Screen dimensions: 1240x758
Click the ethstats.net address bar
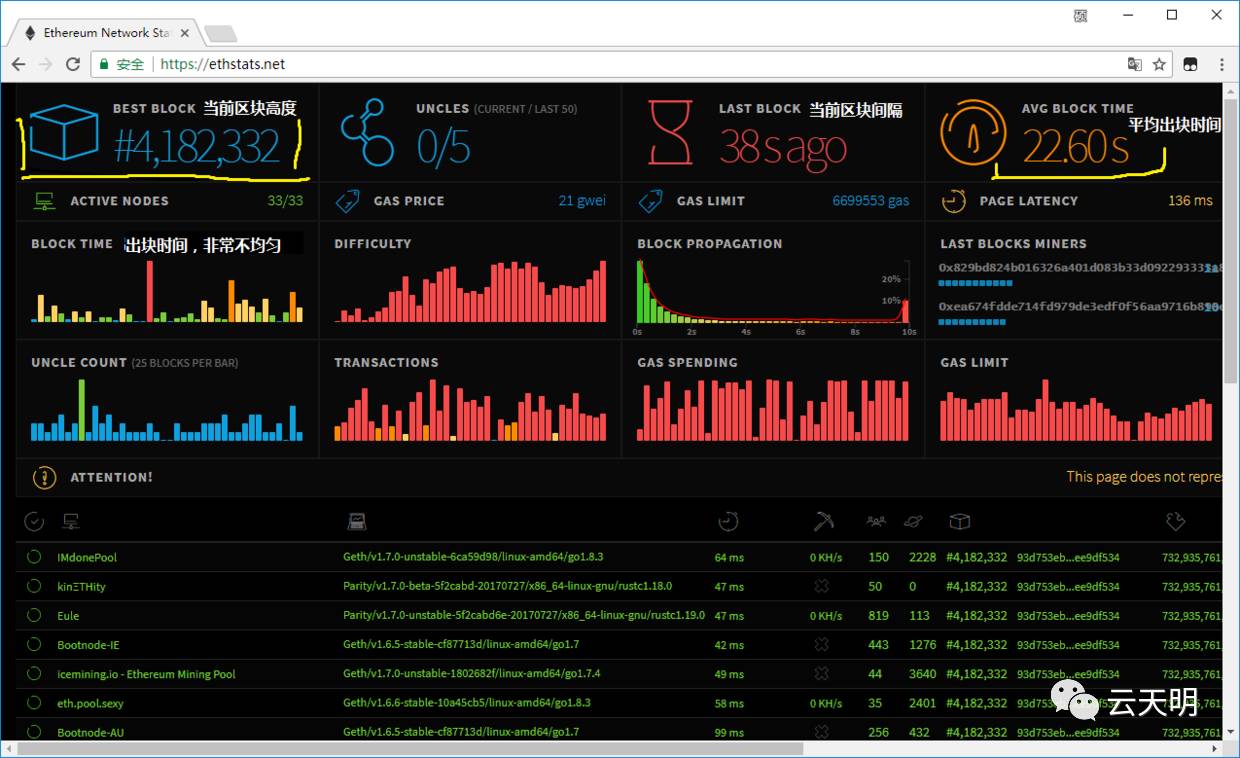tap(600, 64)
